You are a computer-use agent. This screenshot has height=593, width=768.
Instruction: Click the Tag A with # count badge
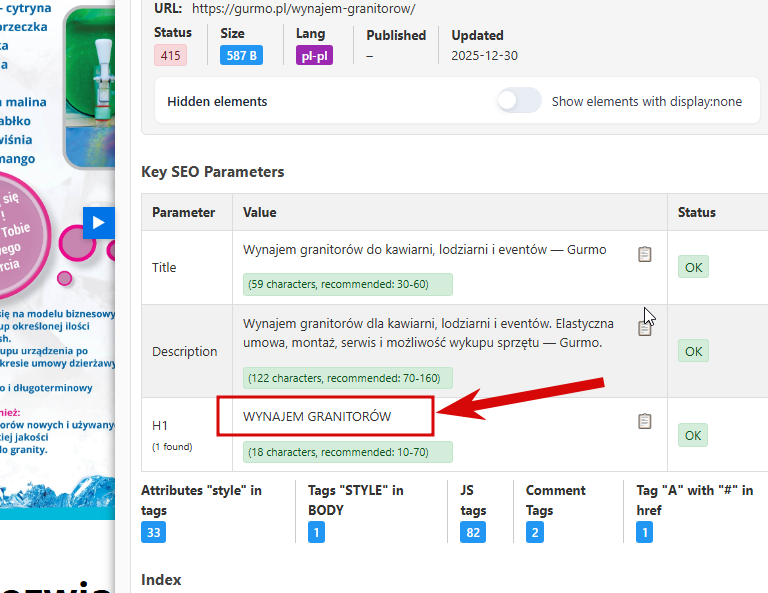pos(645,532)
